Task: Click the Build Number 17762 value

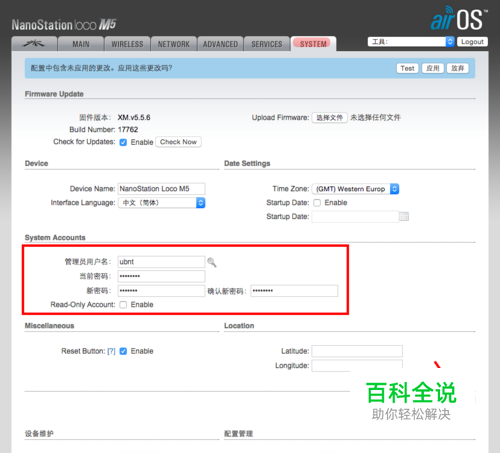Action: coord(128,129)
